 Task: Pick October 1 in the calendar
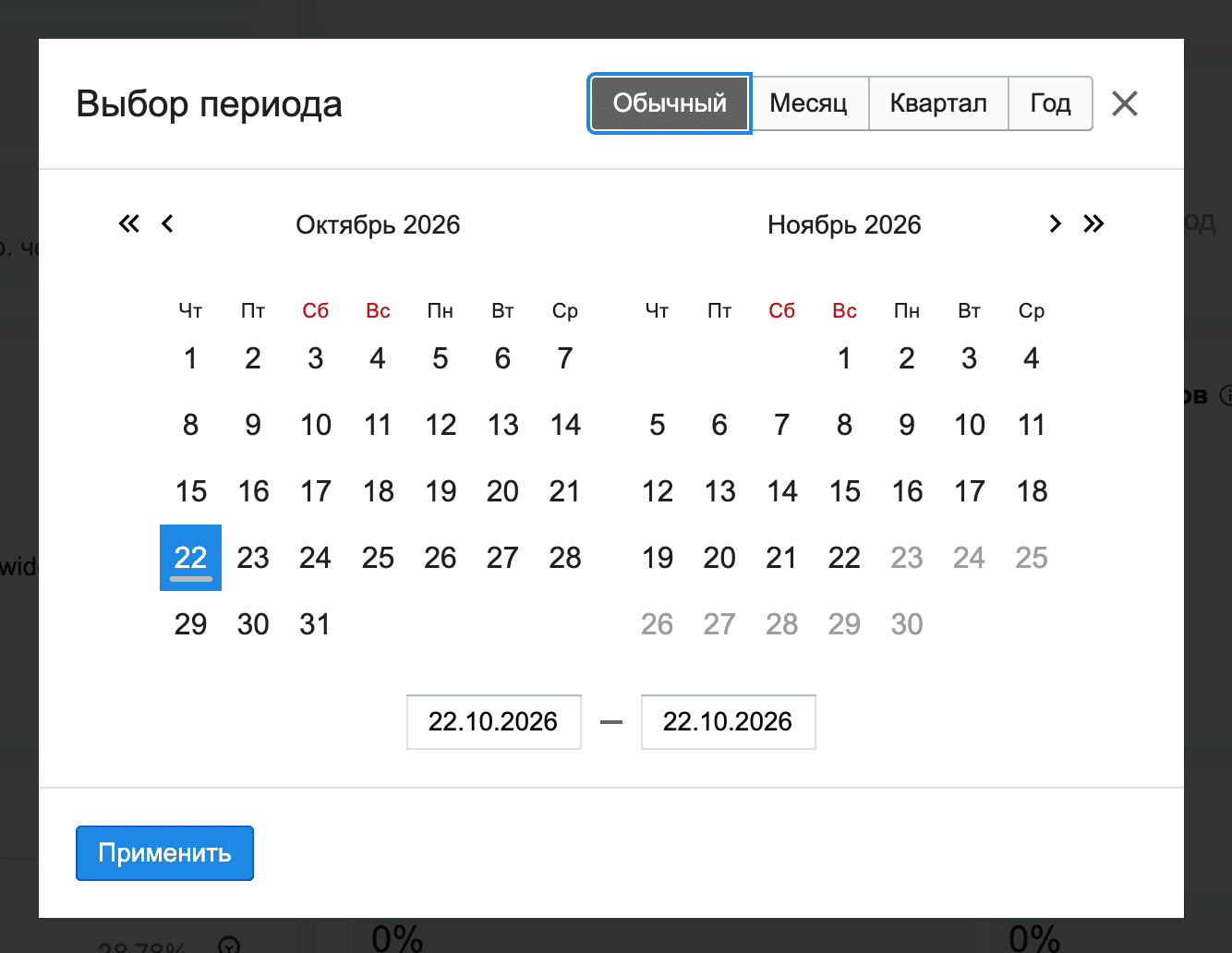click(x=190, y=358)
